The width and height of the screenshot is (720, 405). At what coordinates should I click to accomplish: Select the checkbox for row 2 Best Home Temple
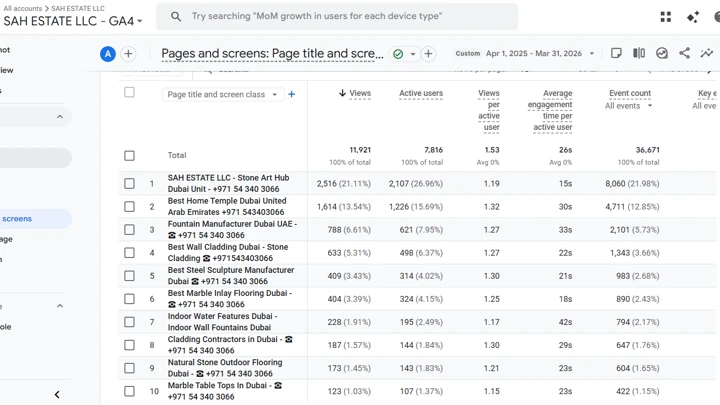(x=129, y=207)
